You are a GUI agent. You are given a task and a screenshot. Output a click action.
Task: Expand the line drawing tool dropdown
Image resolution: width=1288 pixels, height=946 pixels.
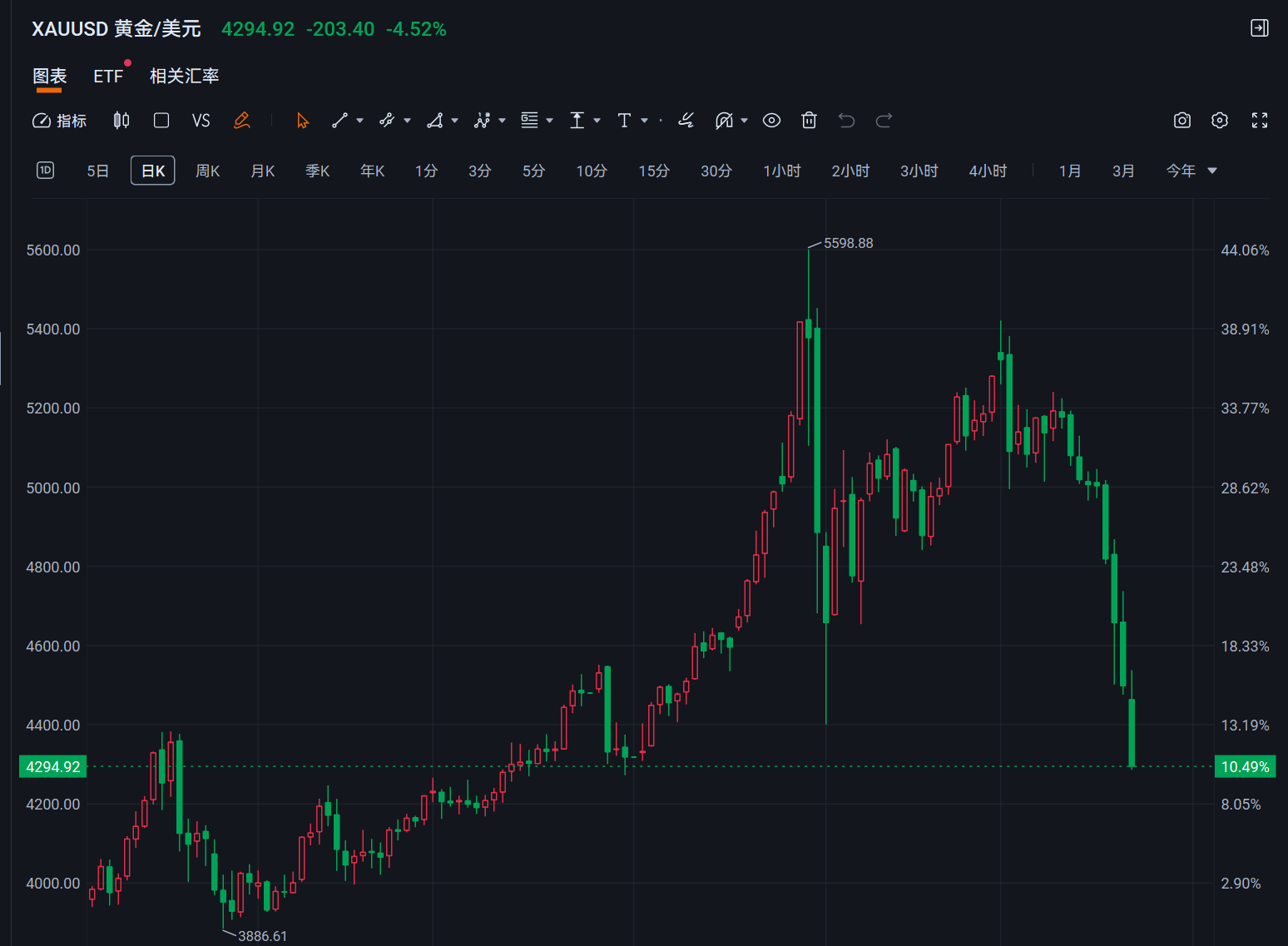pyautogui.click(x=359, y=121)
